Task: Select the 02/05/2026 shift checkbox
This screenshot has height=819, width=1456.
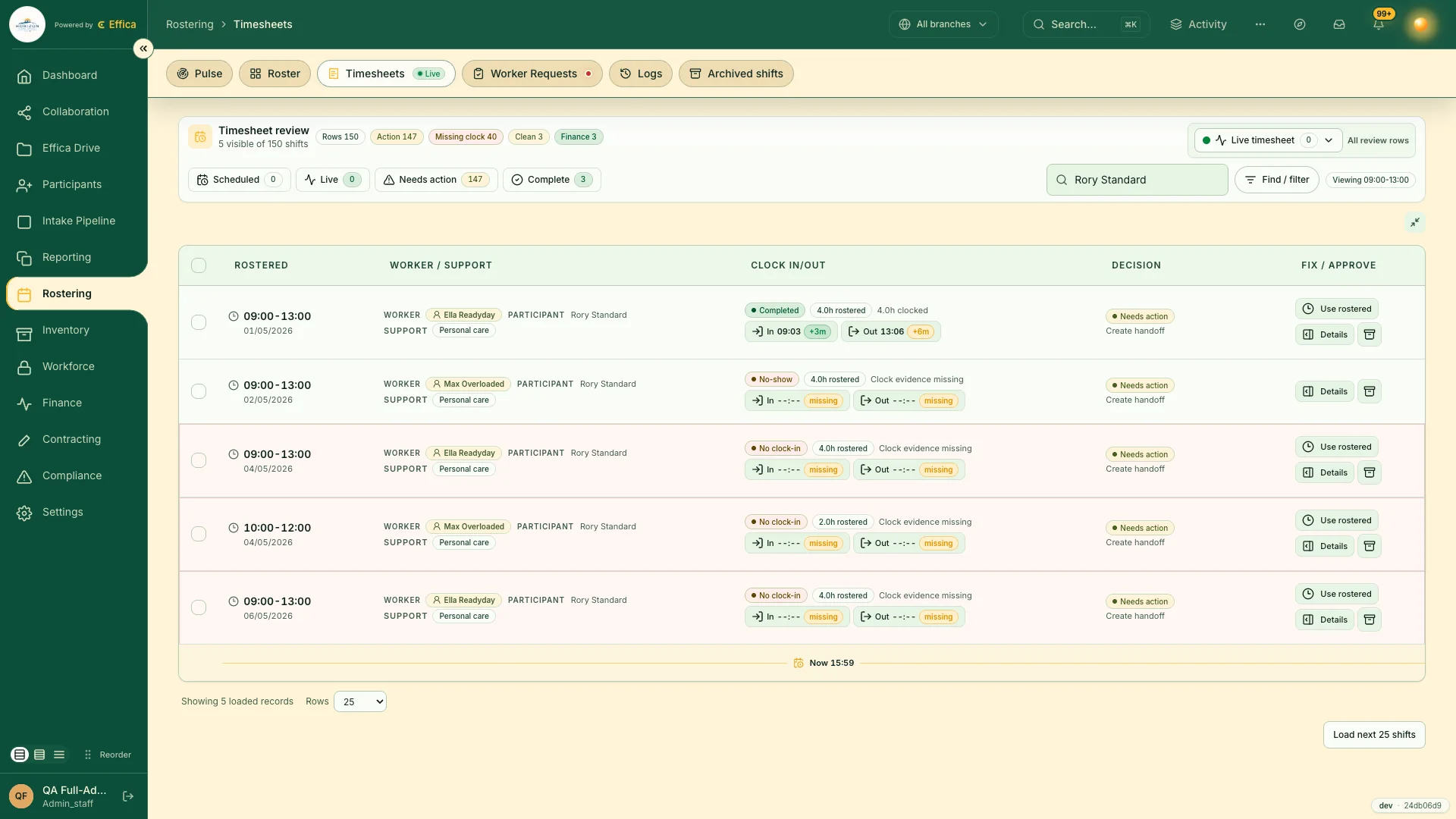Action: click(199, 391)
